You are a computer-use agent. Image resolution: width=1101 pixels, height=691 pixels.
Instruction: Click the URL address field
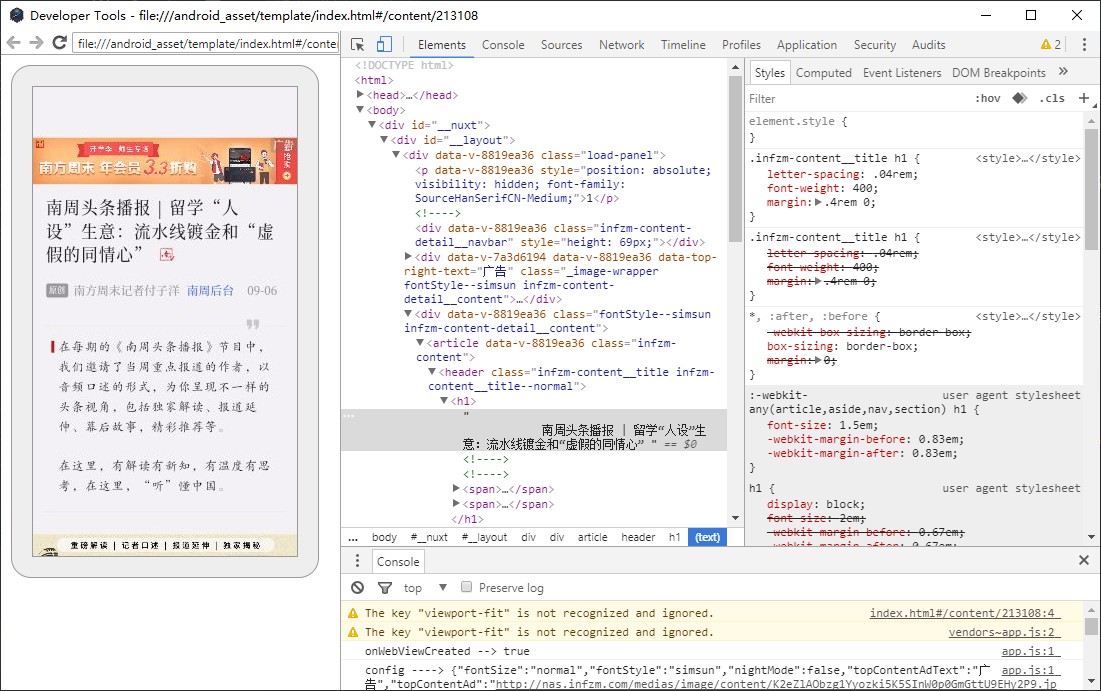coord(206,43)
